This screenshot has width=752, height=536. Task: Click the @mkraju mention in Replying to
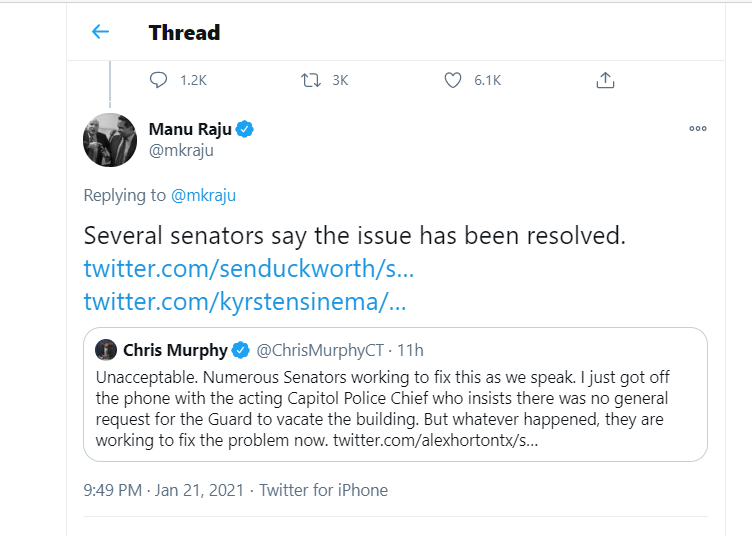[203, 196]
